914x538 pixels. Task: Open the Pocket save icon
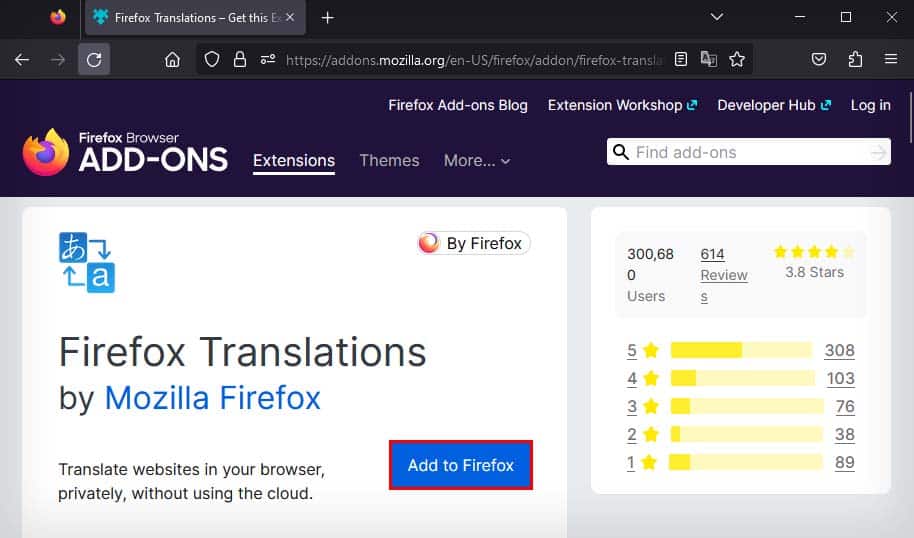click(819, 59)
